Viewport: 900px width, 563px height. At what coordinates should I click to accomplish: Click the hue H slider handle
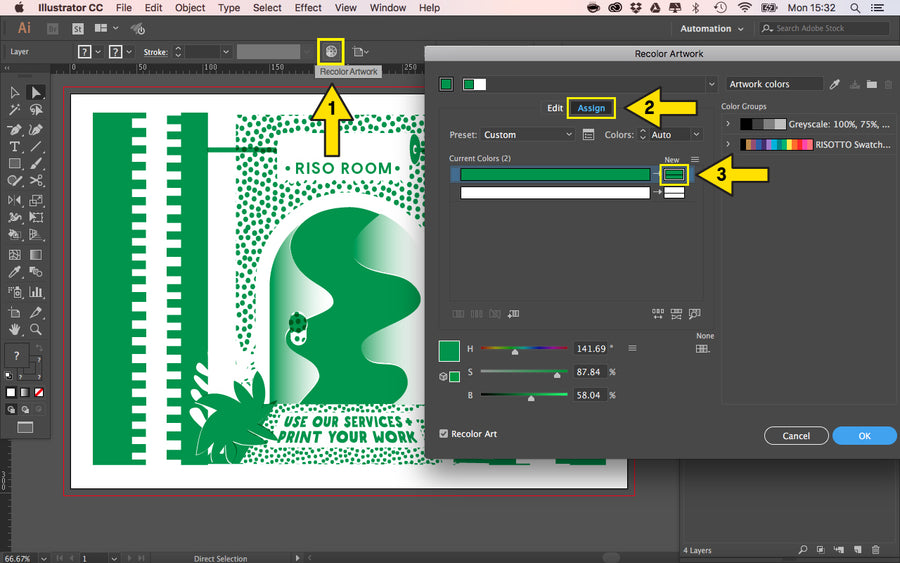tap(515, 351)
